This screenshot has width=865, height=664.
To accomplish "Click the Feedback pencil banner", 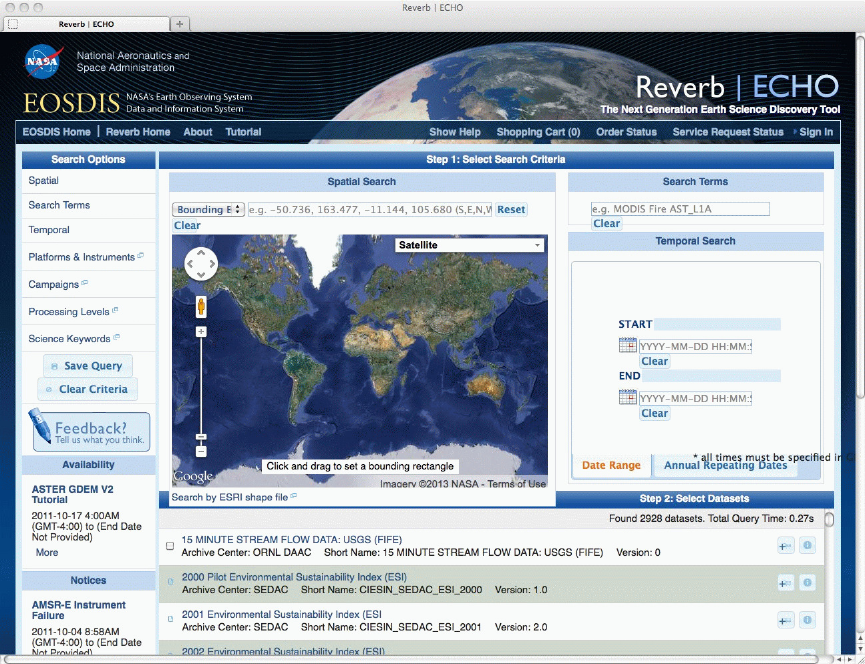I will pos(89,431).
